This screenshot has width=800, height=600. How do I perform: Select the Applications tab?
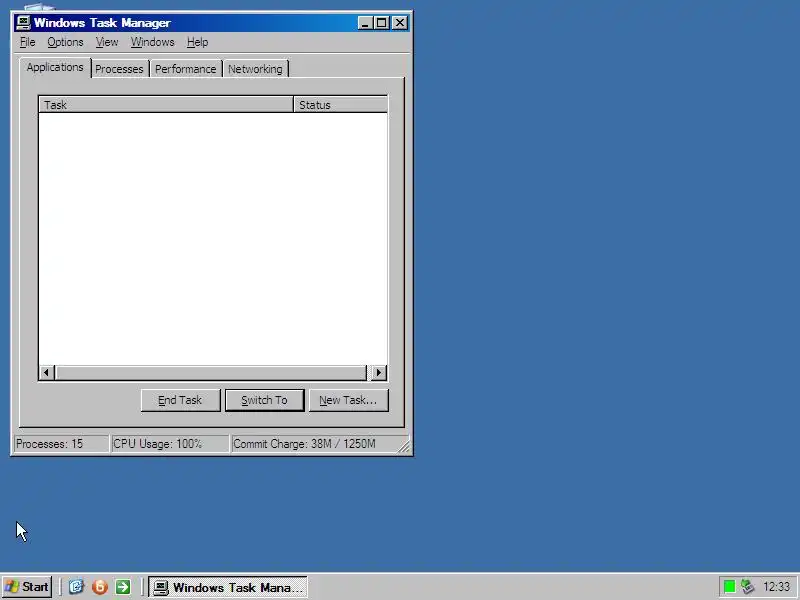click(55, 67)
